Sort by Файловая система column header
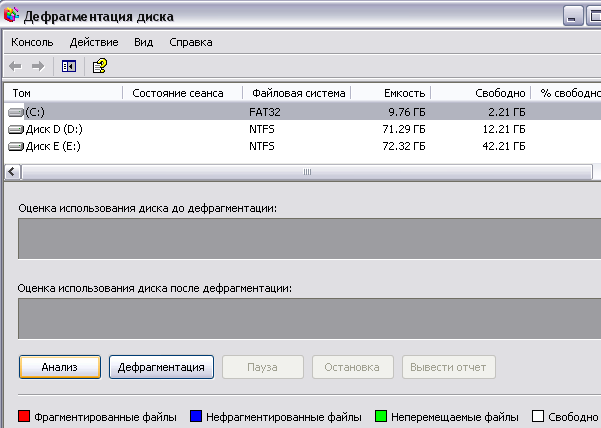 click(297, 93)
